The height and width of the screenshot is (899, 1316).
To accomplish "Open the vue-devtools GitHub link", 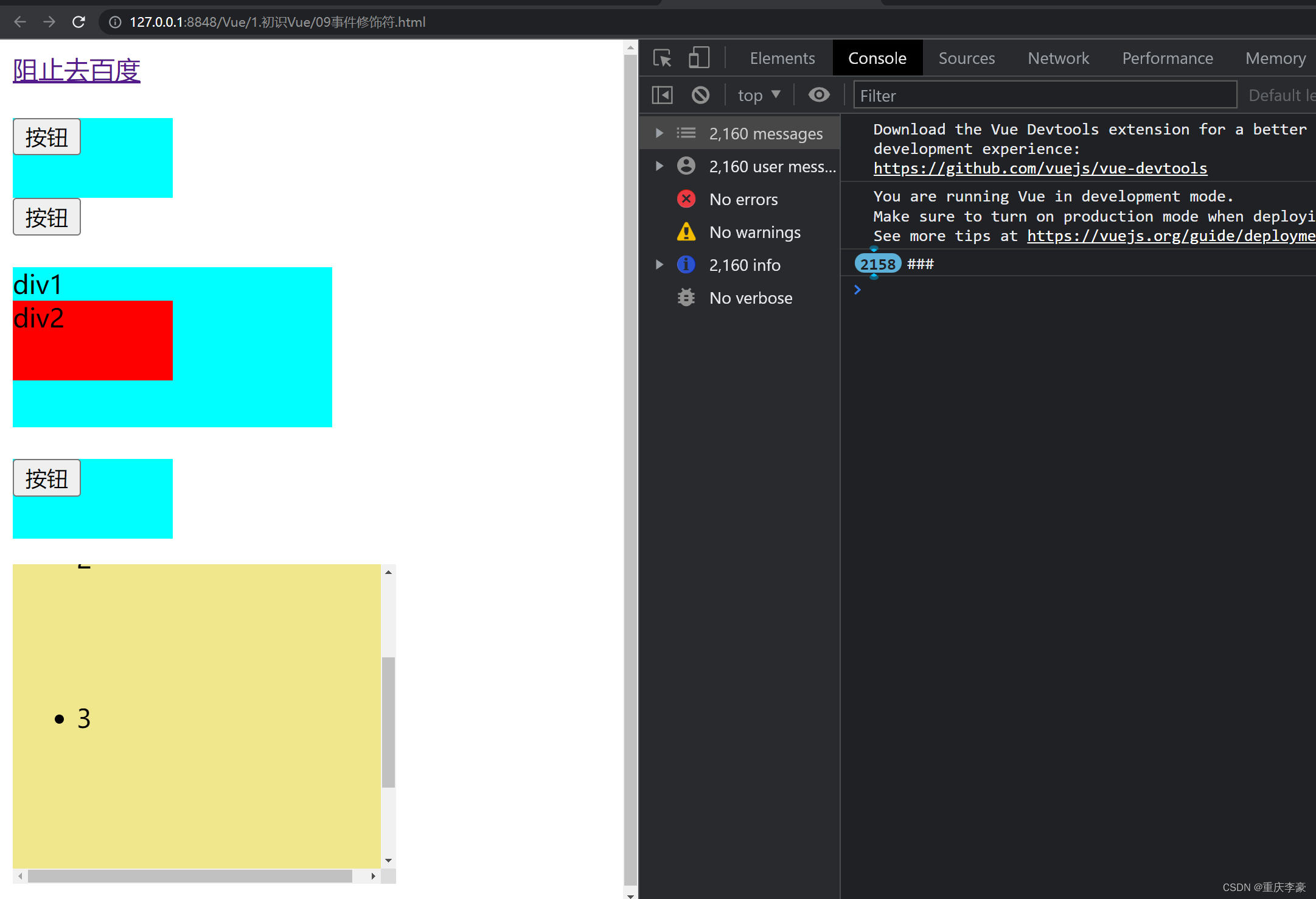I will click(x=1040, y=169).
